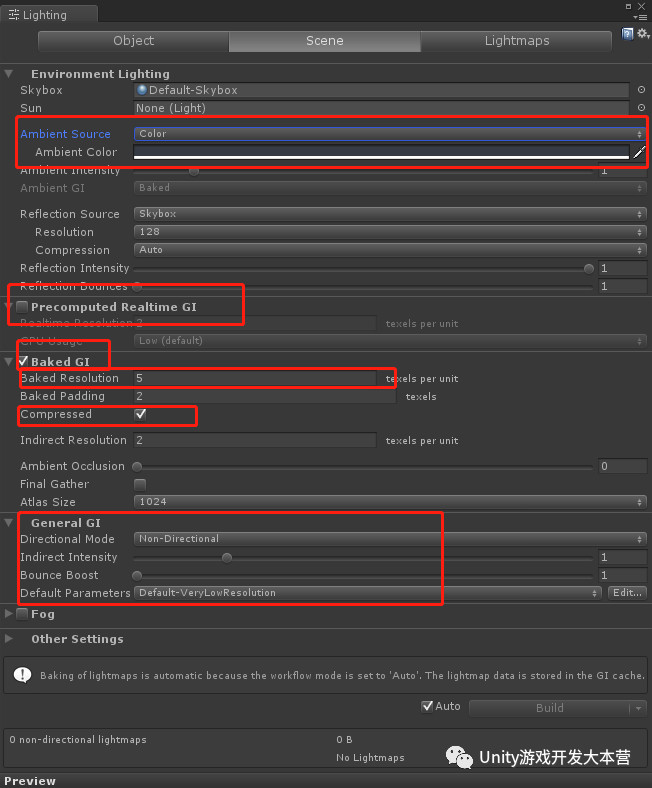Pick Ambient Color with the eyedropper
652x788 pixels.
(639, 152)
